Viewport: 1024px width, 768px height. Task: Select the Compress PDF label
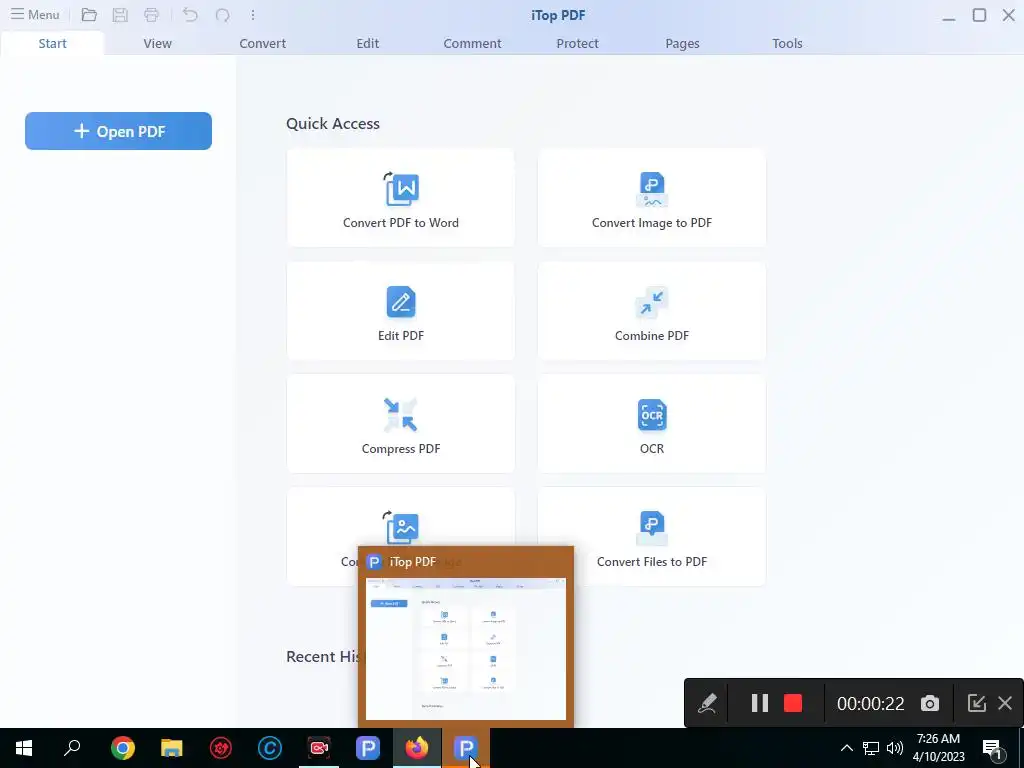point(401,449)
